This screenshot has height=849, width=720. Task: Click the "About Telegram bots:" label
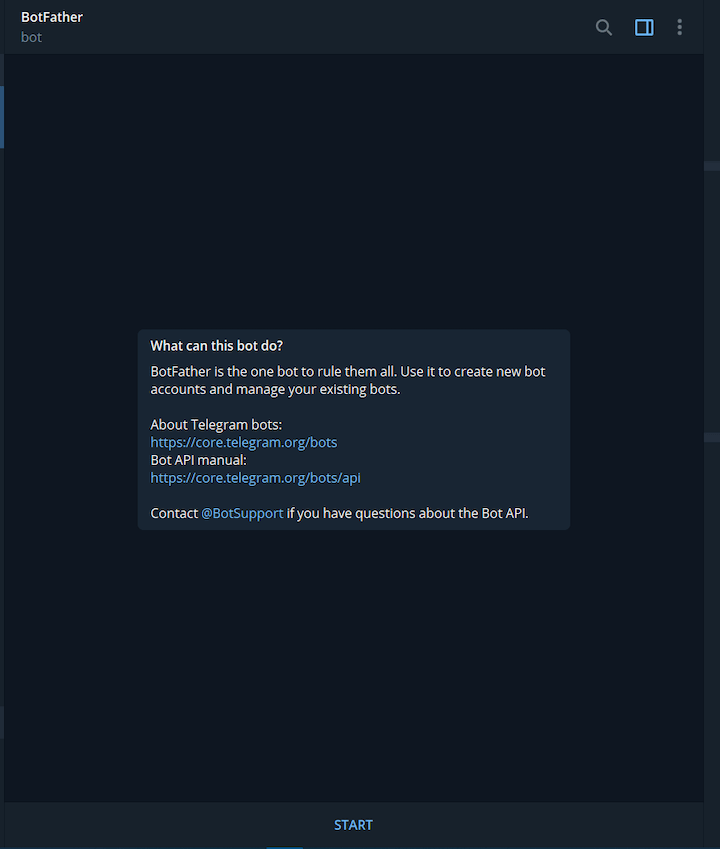pos(216,424)
